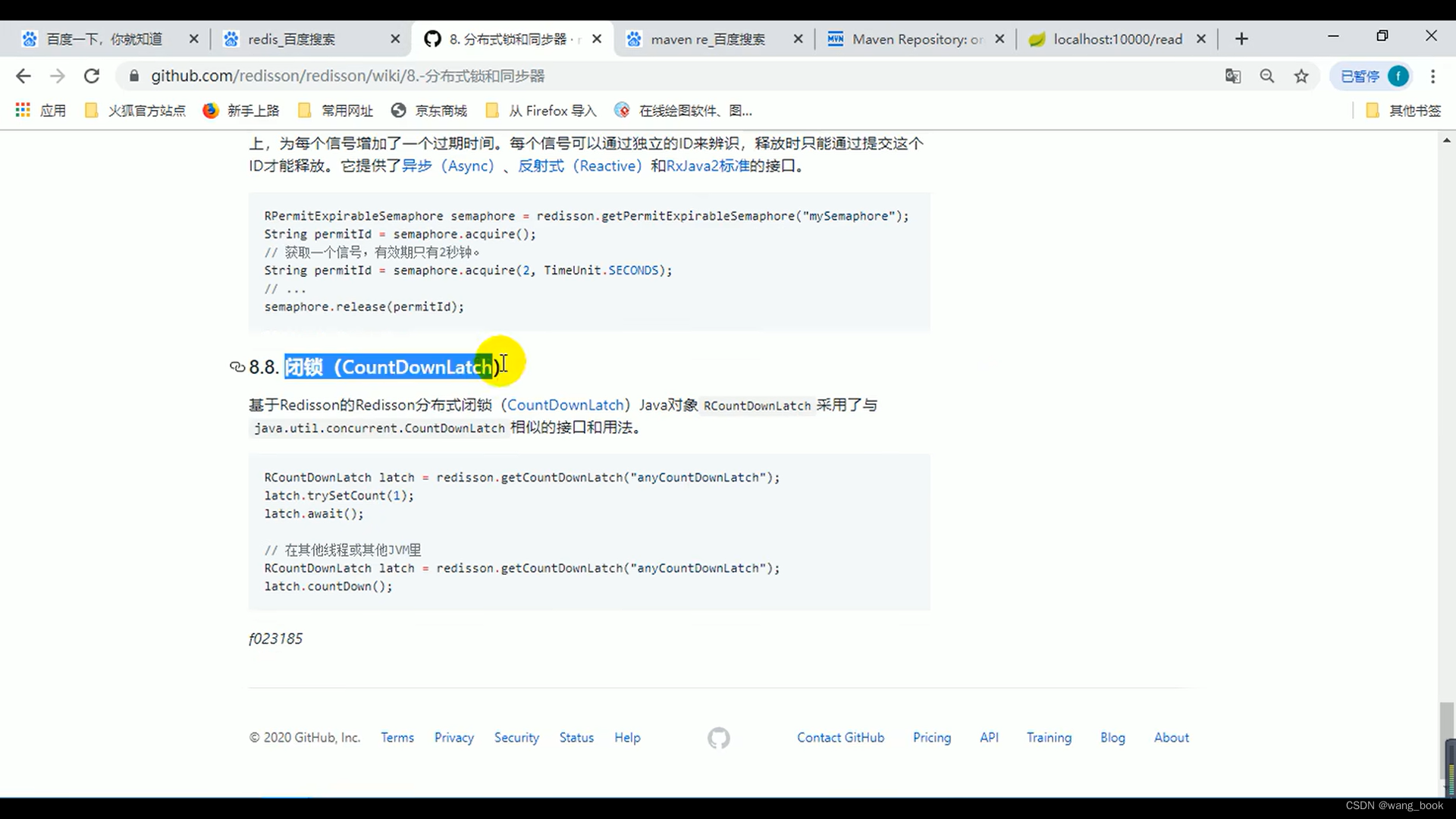Open the Terms footer link
Viewport: 1456px width, 819px height.
tap(397, 737)
